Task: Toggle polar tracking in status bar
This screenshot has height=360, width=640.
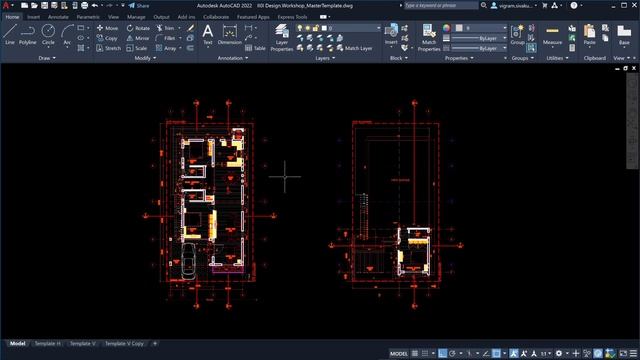Action: 452,353
